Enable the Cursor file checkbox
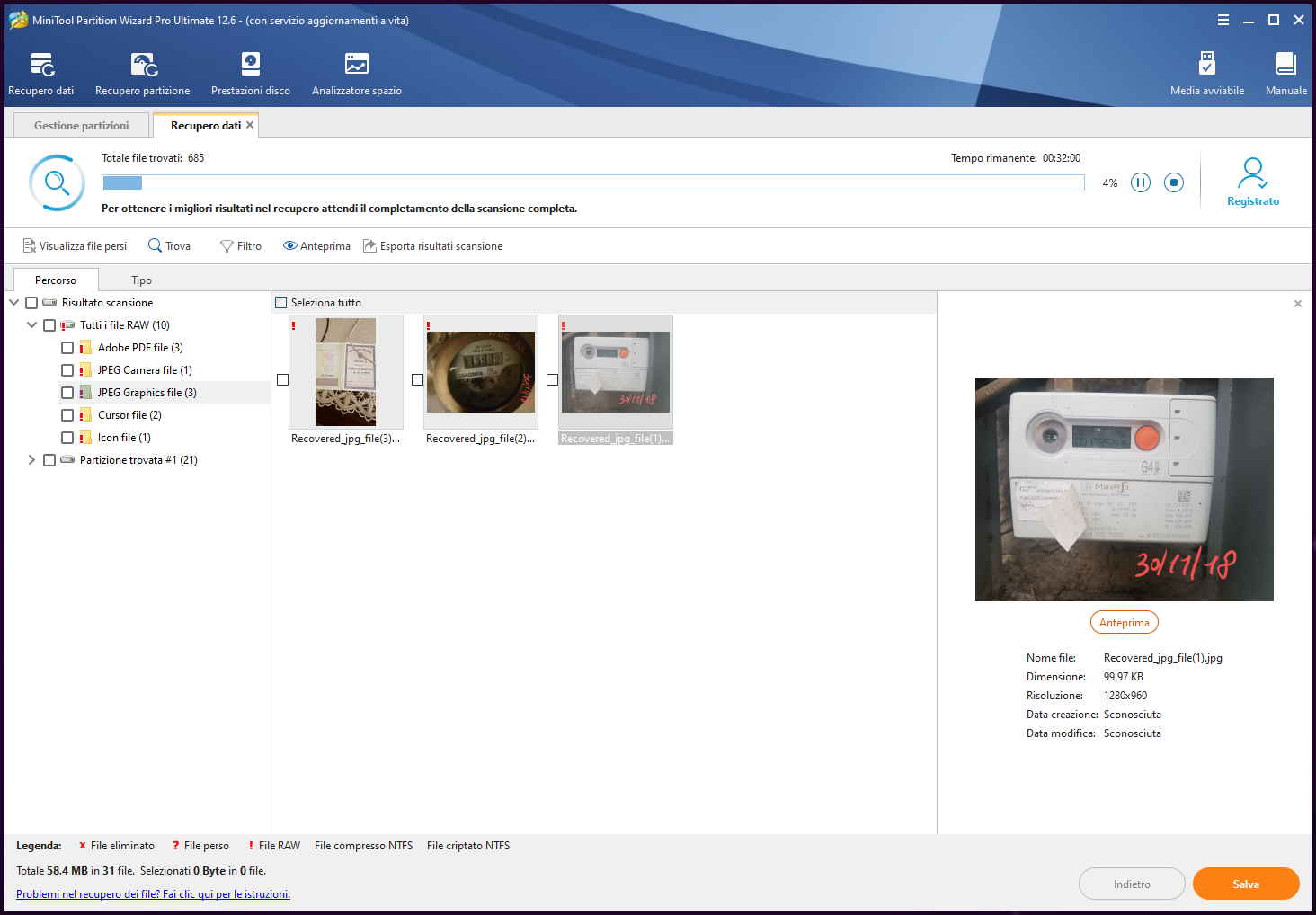1316x915 pixels. pos(67,415)
